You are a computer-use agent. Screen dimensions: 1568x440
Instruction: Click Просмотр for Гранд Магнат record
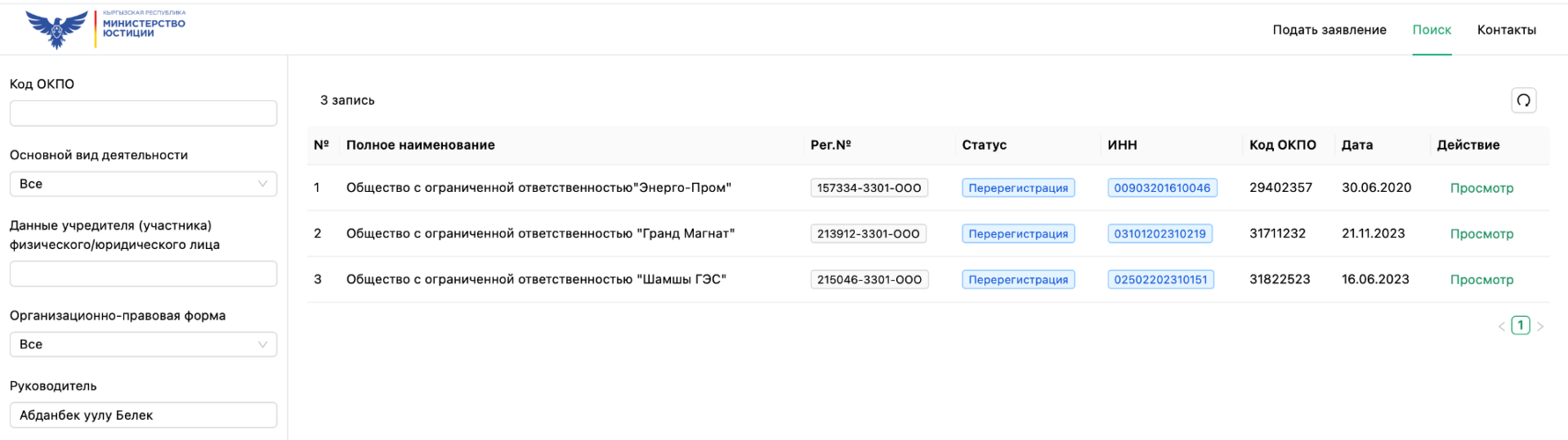pyautogui.click(x=1482, y=234)
